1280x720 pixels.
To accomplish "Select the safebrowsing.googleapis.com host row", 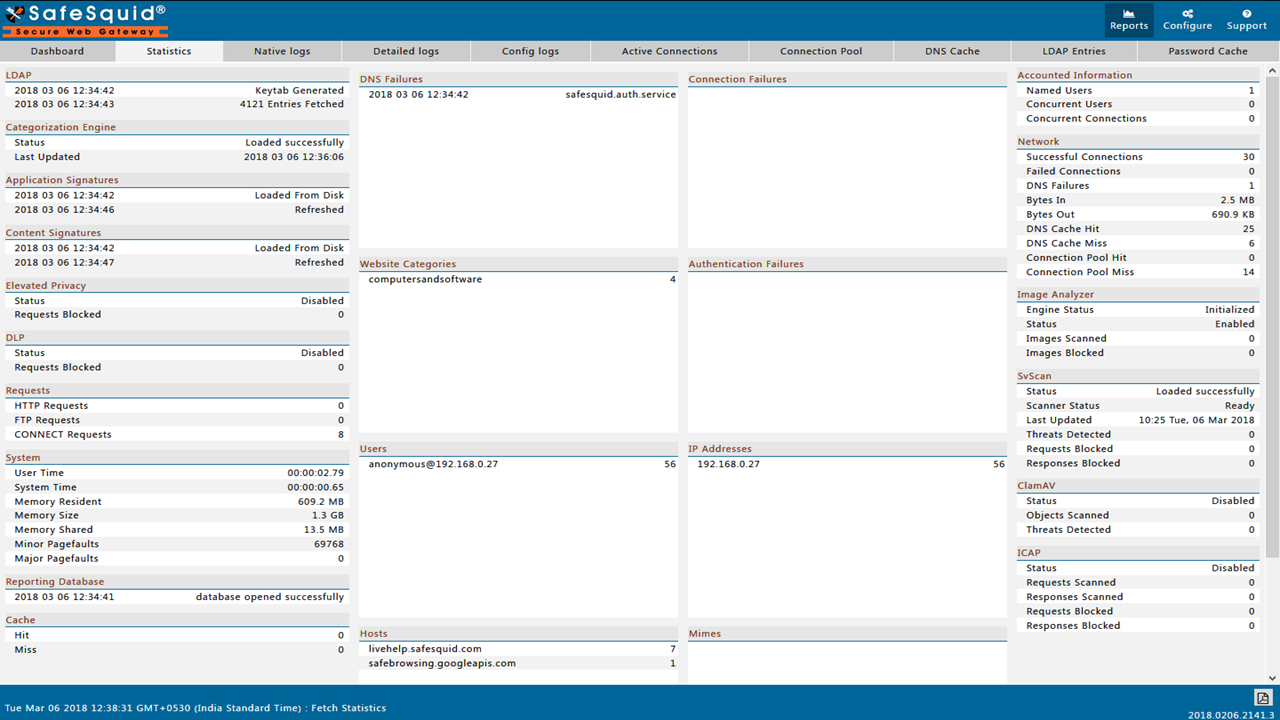I will point(518,664).
